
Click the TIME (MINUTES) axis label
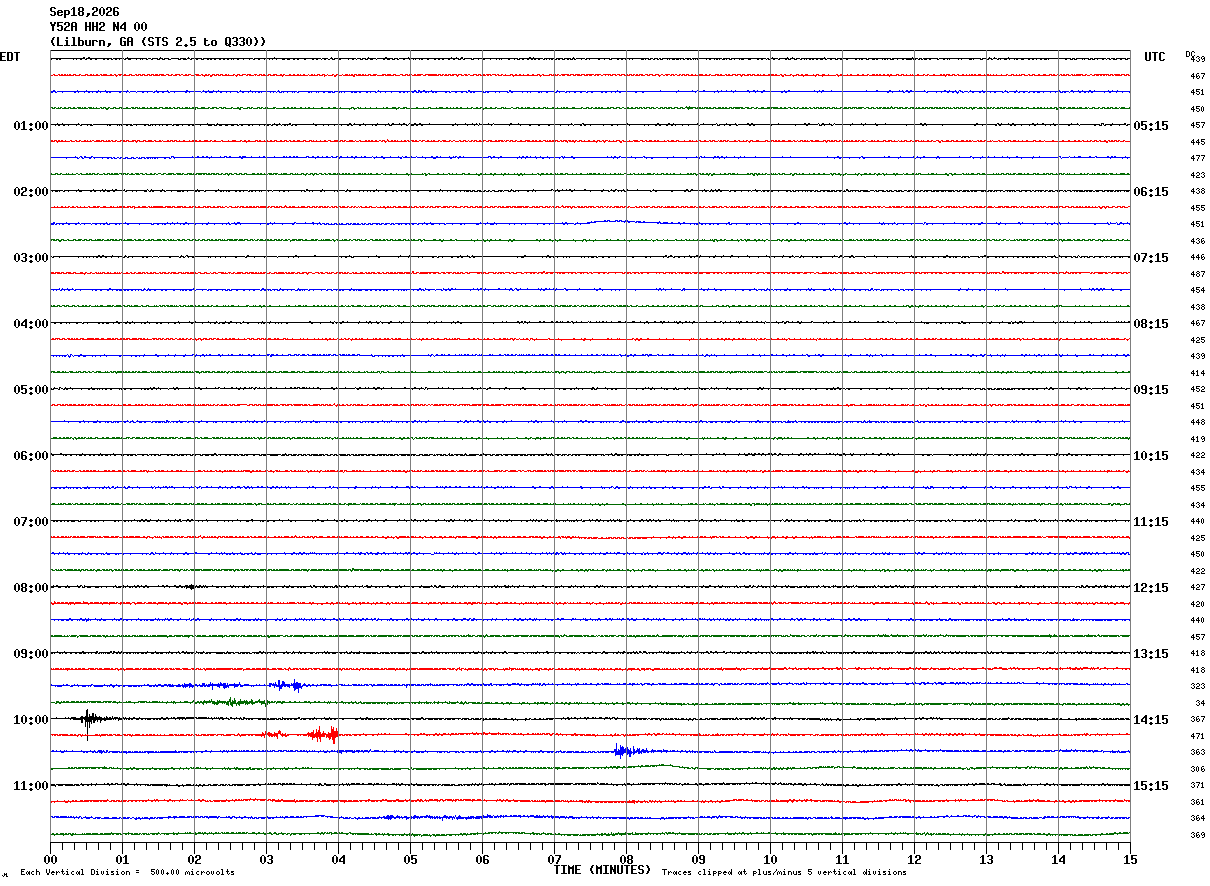tap(602, 870)
